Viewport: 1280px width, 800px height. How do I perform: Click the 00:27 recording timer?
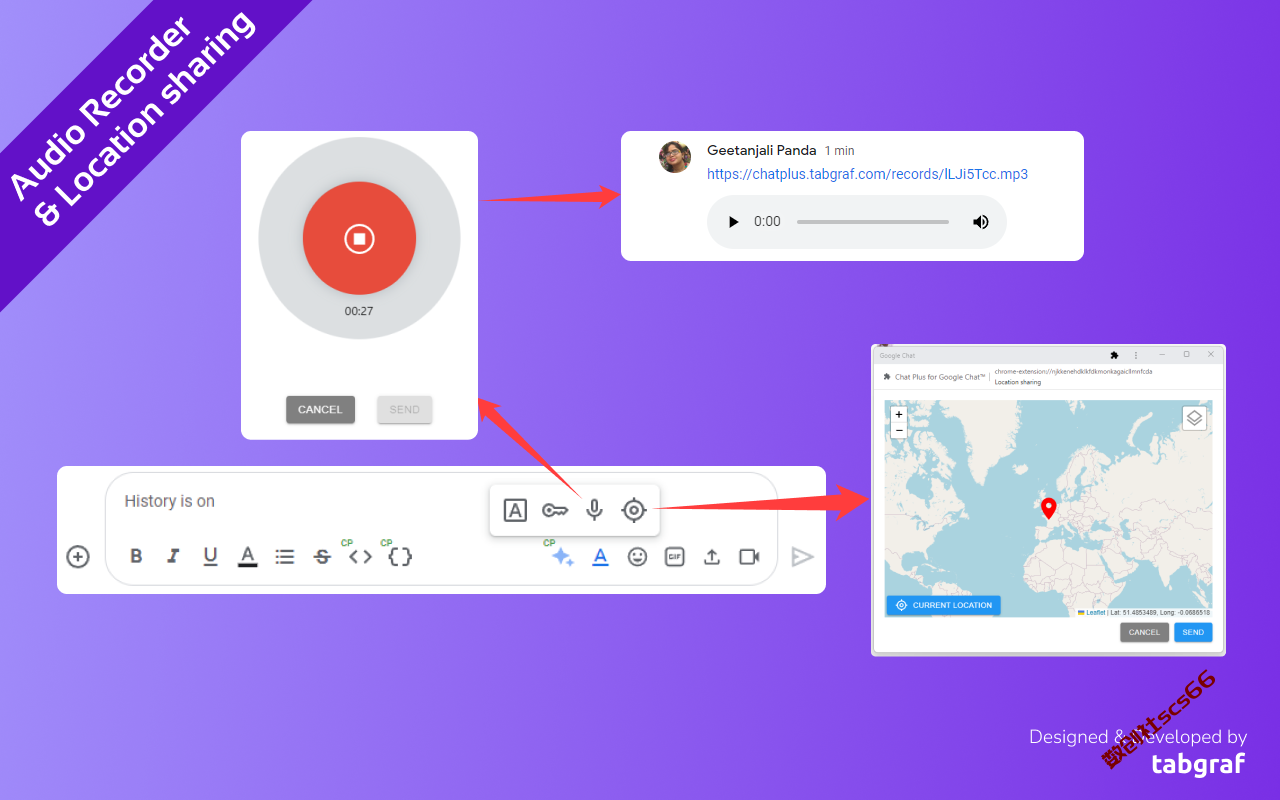tap(359, 311)
